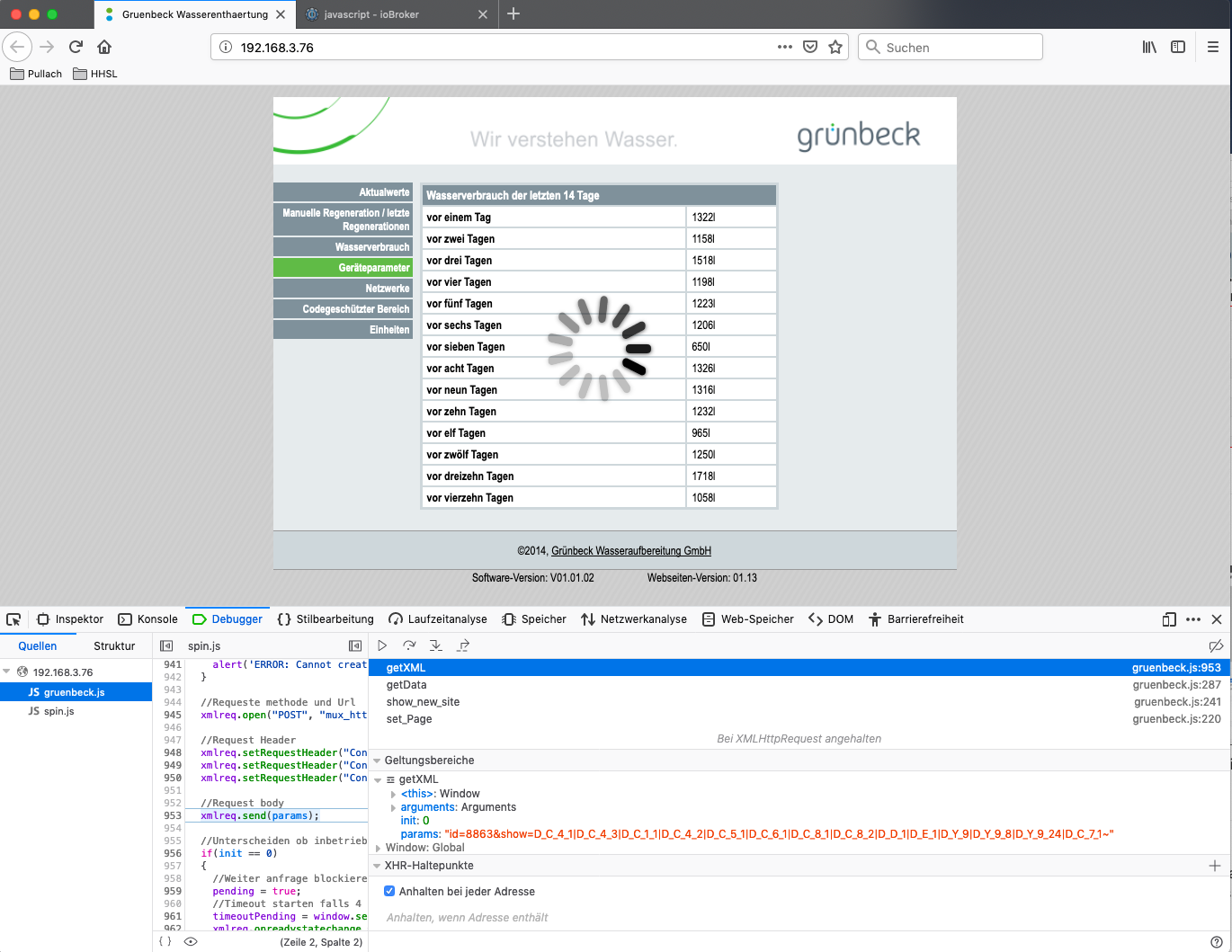Uncheck 'Anhalten bei jeder Adresse' checkbox
The image size is (1232, 952).
click(x=389, y=892)
